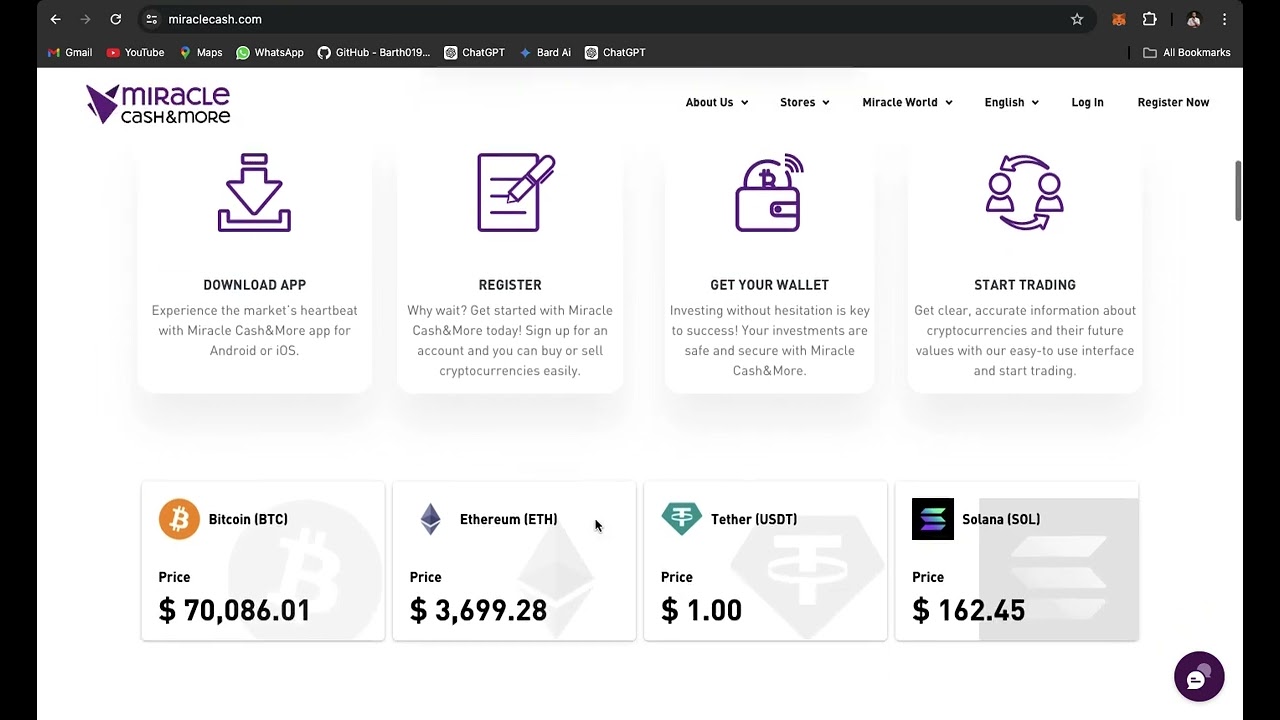Click the Register document pencil icon
This screenshot has width=1280, height=720.
pyautogui.click(x=515, y=192)
